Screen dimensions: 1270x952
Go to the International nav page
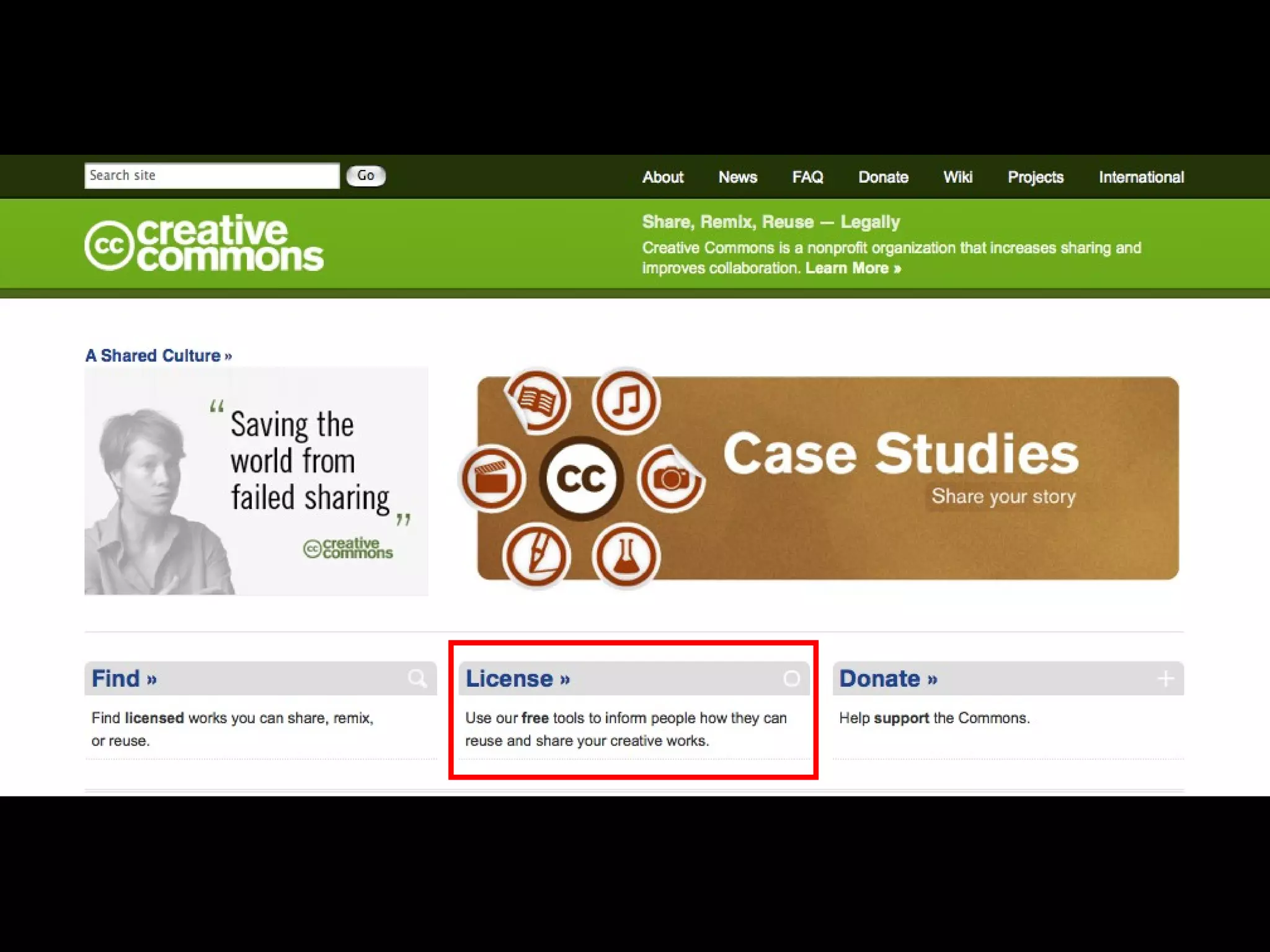point(1141,177)
